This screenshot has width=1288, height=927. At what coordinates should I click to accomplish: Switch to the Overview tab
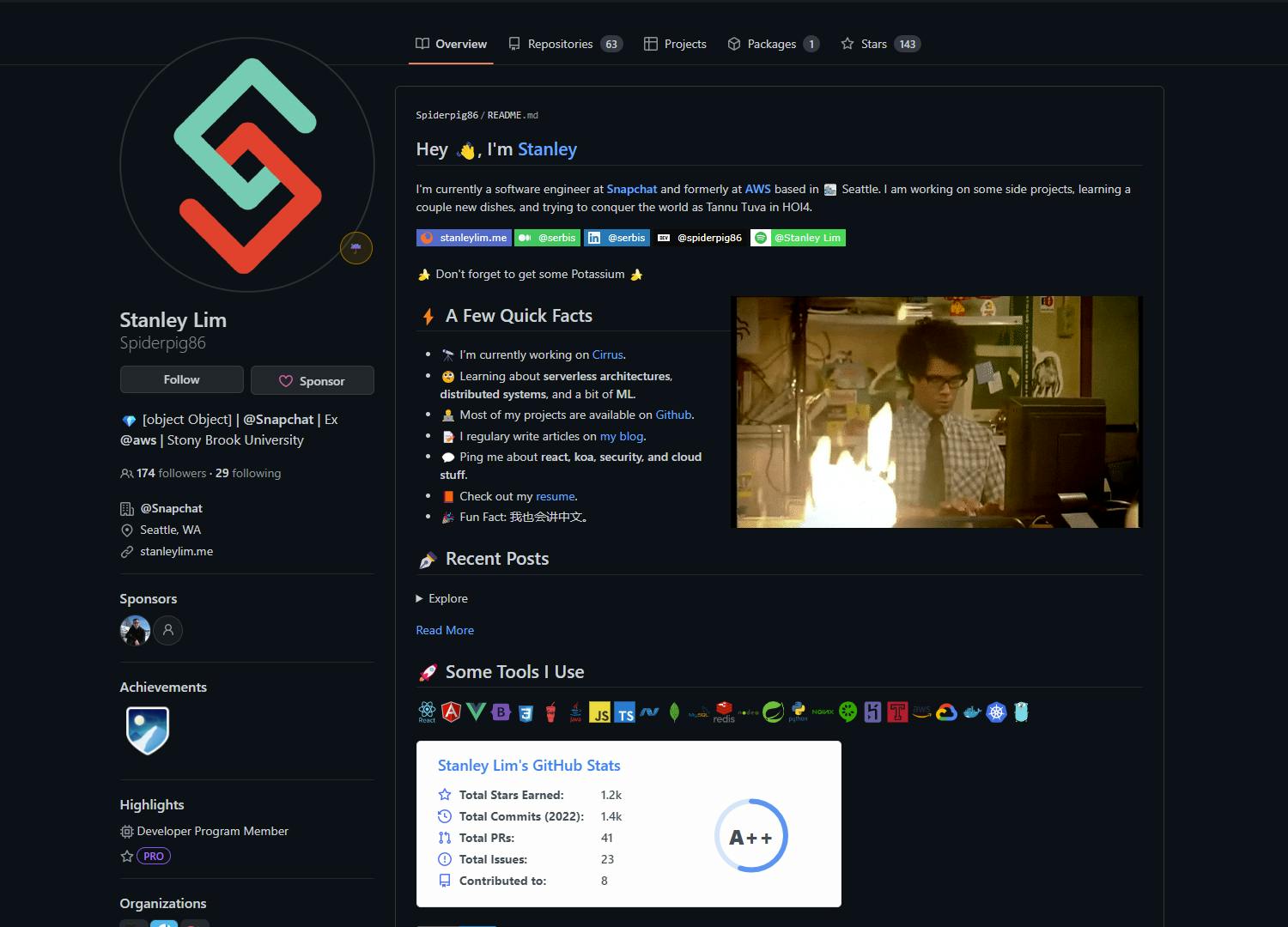coord(451,44)
